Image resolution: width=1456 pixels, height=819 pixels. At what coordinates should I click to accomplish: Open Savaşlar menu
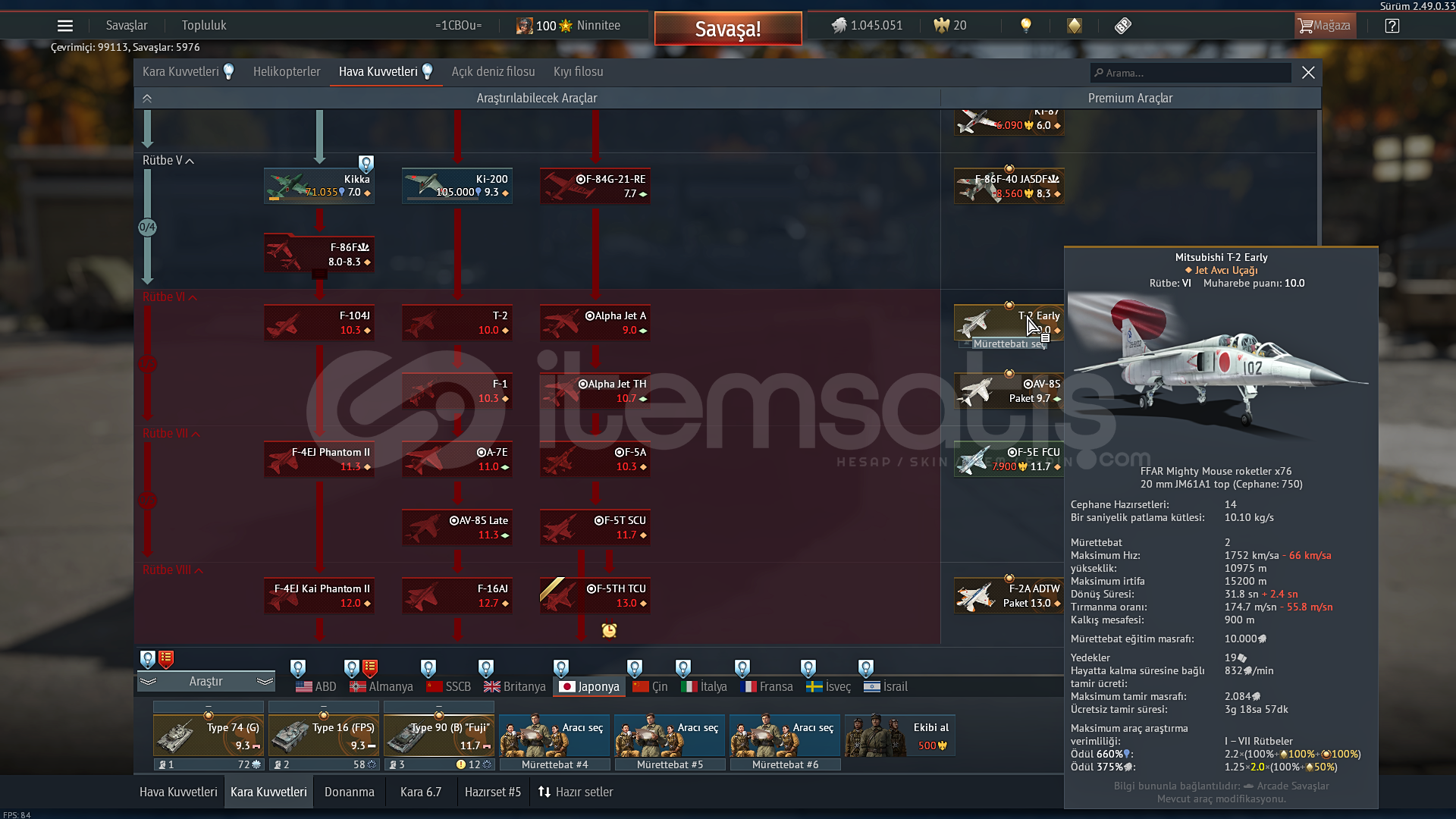click(127, 26)
